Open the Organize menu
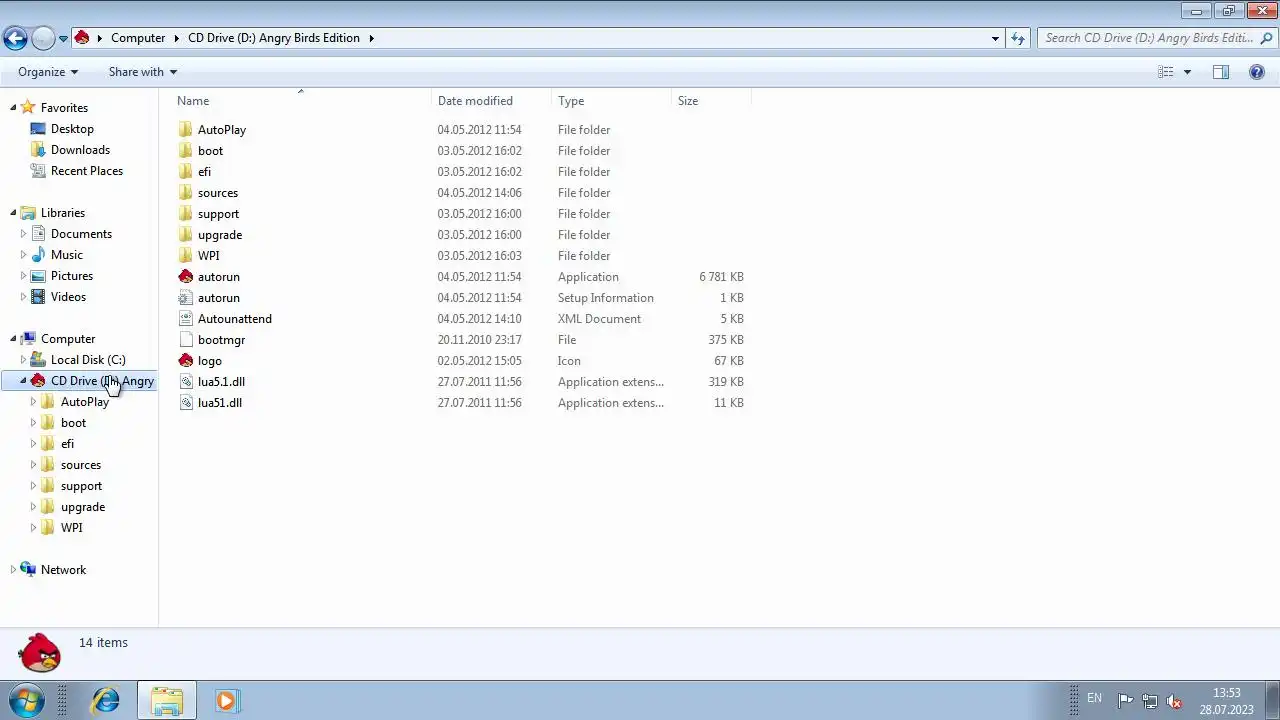 coord(48,72)
